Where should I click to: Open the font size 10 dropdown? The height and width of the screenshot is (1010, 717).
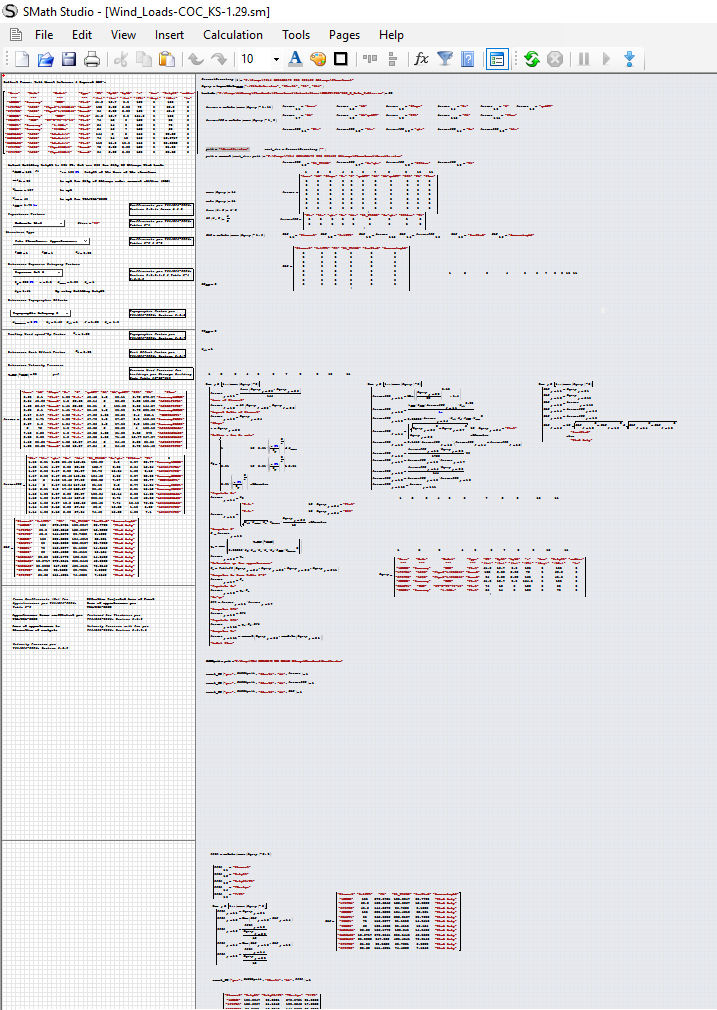point(276,59)
